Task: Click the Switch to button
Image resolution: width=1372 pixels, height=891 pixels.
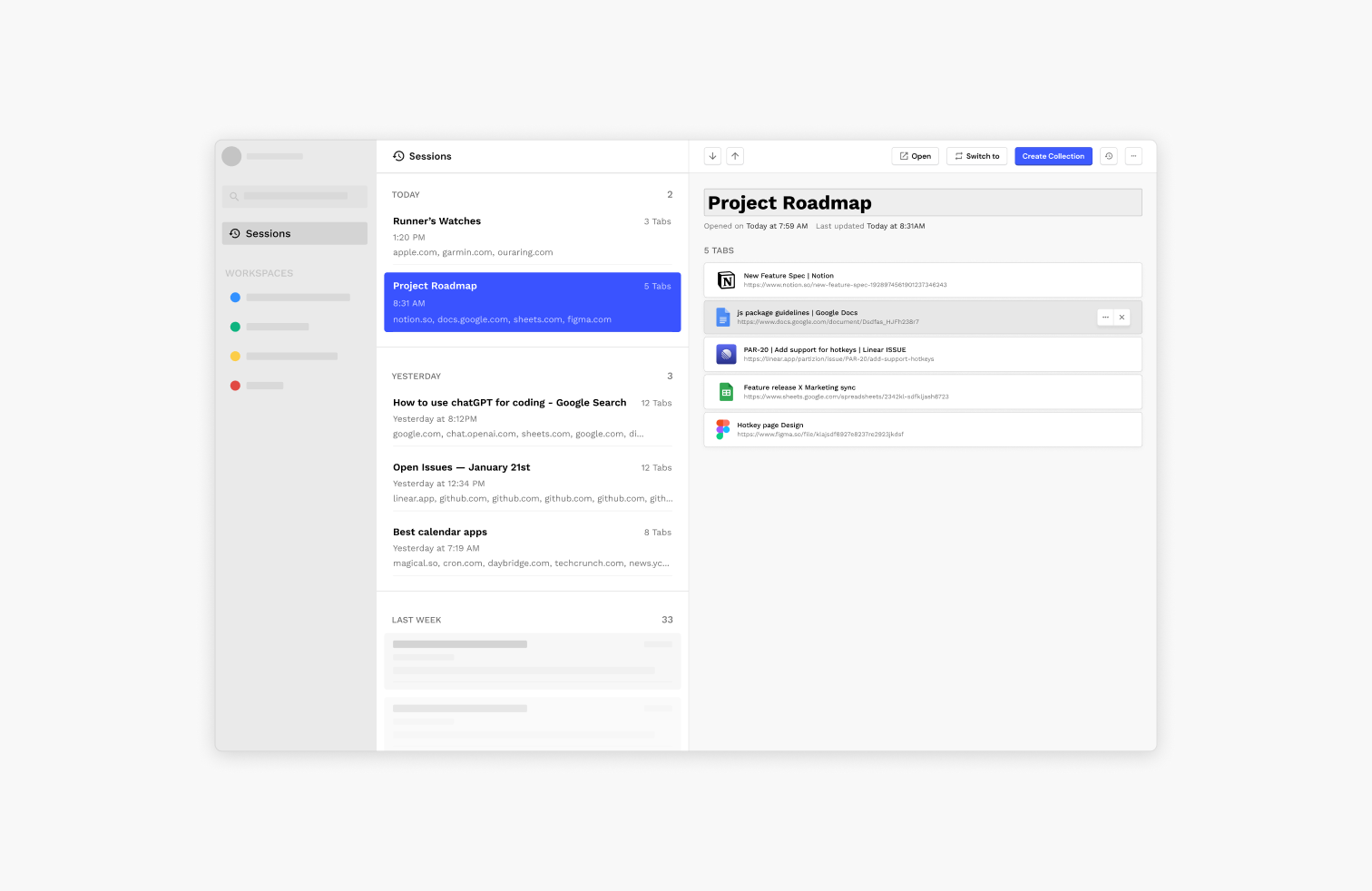Action: [976, 156]
